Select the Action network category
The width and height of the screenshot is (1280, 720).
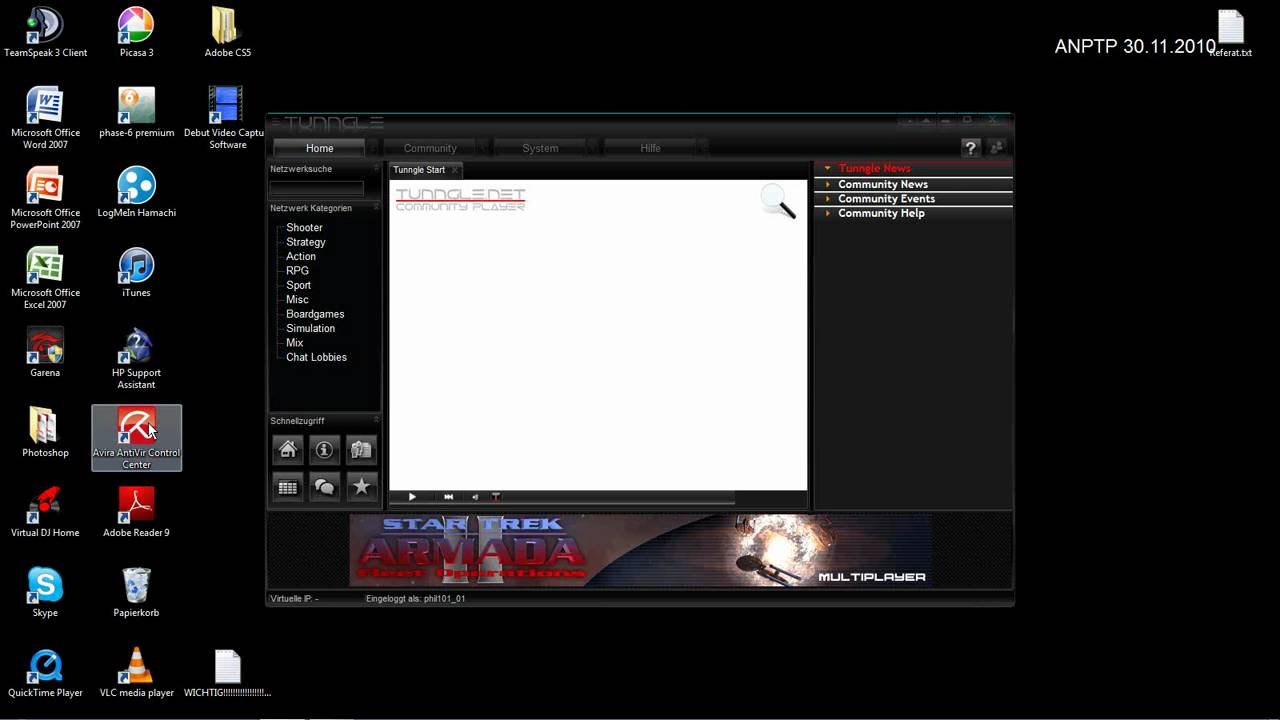pos(301,256)
